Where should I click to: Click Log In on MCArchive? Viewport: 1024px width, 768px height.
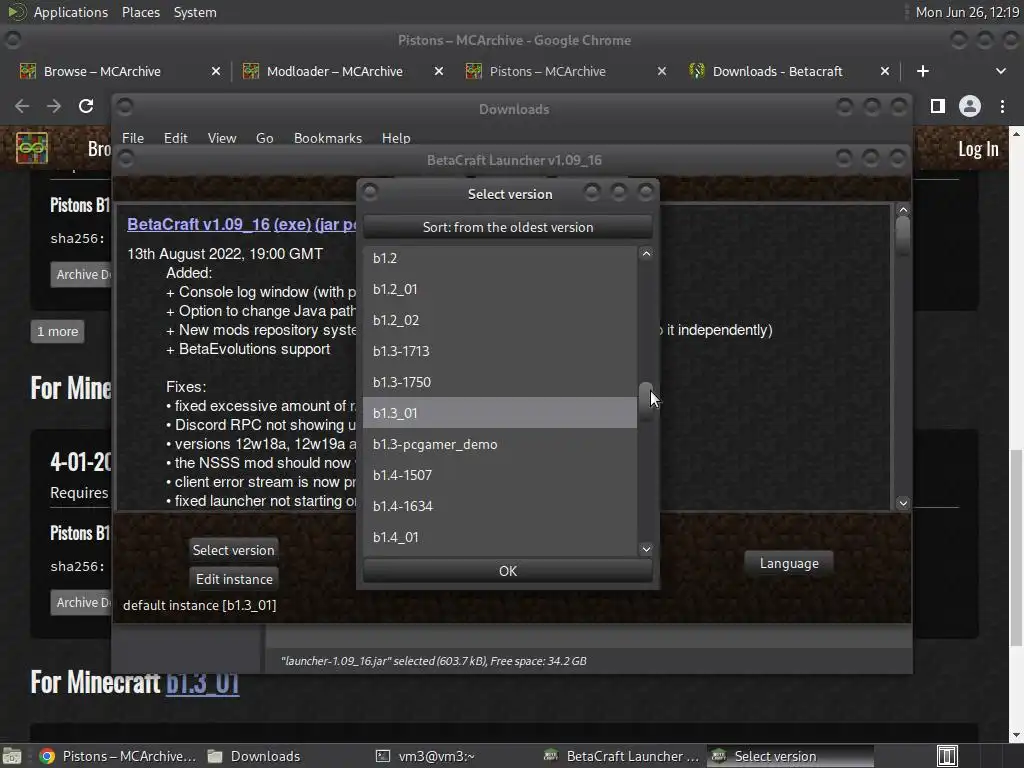click(978, 149)
